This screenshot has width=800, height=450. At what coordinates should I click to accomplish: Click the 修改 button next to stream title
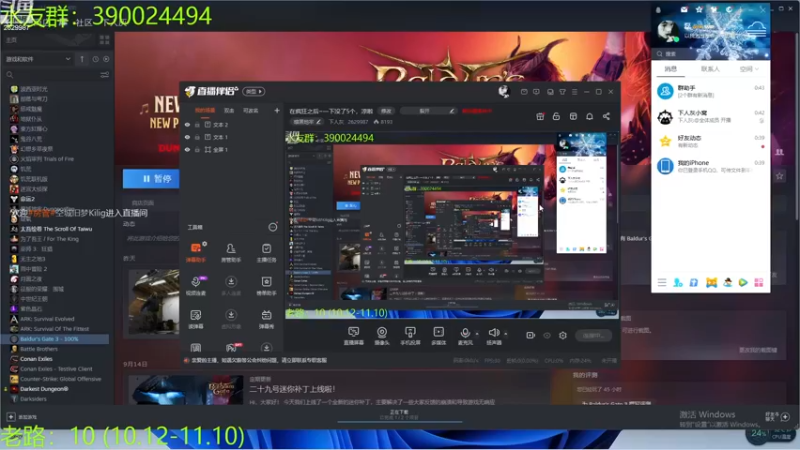386,111
